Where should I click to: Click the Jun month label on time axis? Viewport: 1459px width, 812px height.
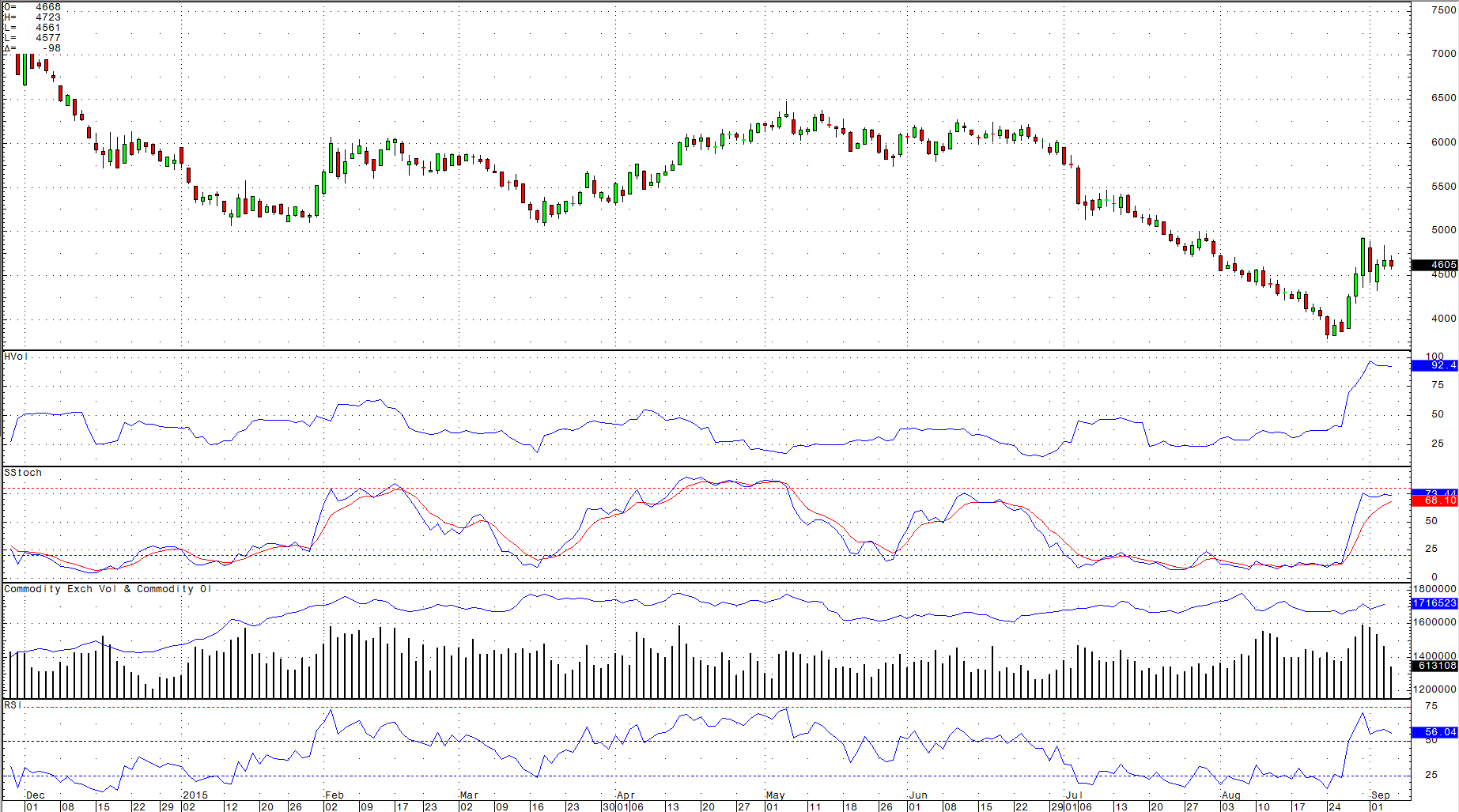coord(918,795)
